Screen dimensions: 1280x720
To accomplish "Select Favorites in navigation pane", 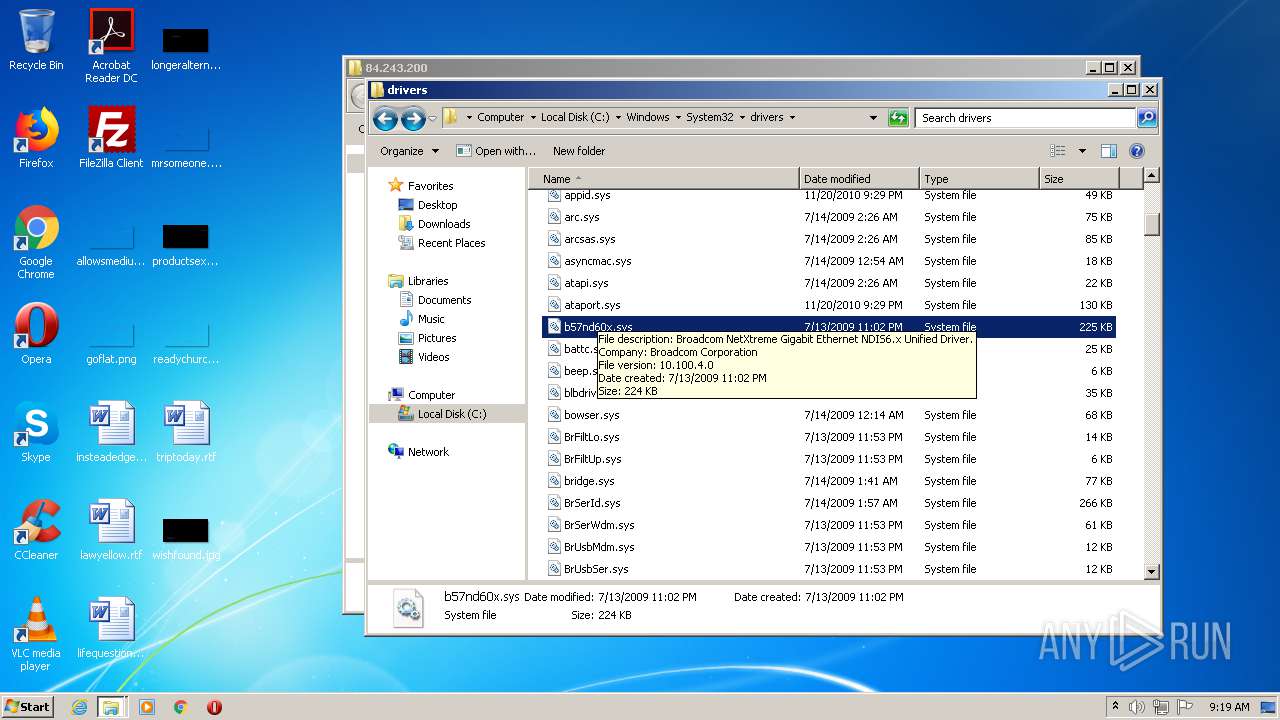I will tap(430, 186).
